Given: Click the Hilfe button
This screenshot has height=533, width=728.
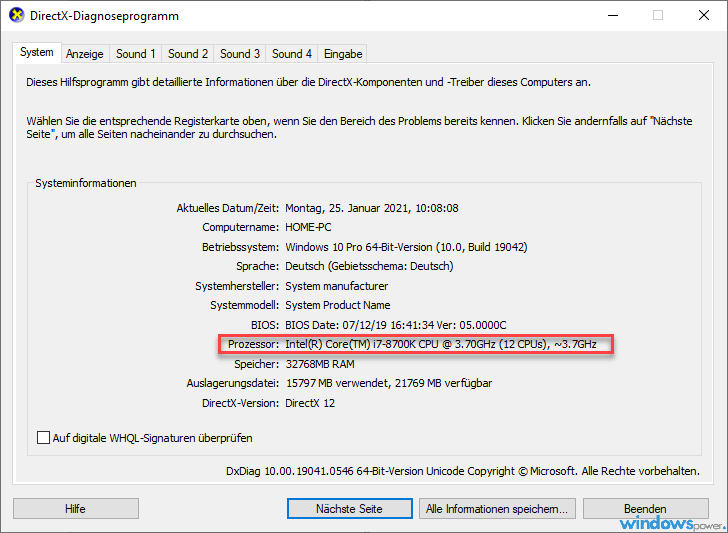Looking at the screenshot, I should coord(76,509).
